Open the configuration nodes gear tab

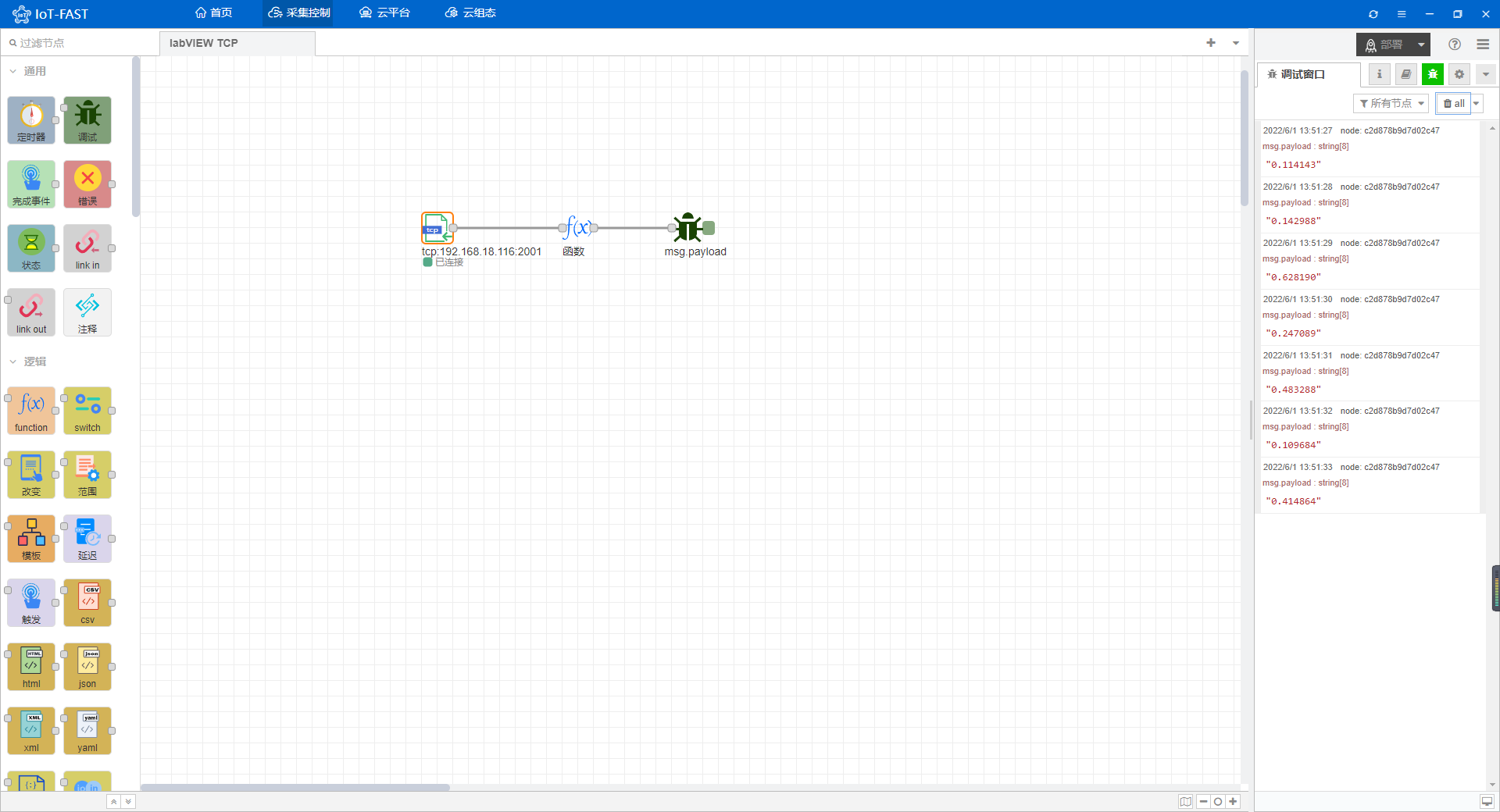[x=1459, y=74]
